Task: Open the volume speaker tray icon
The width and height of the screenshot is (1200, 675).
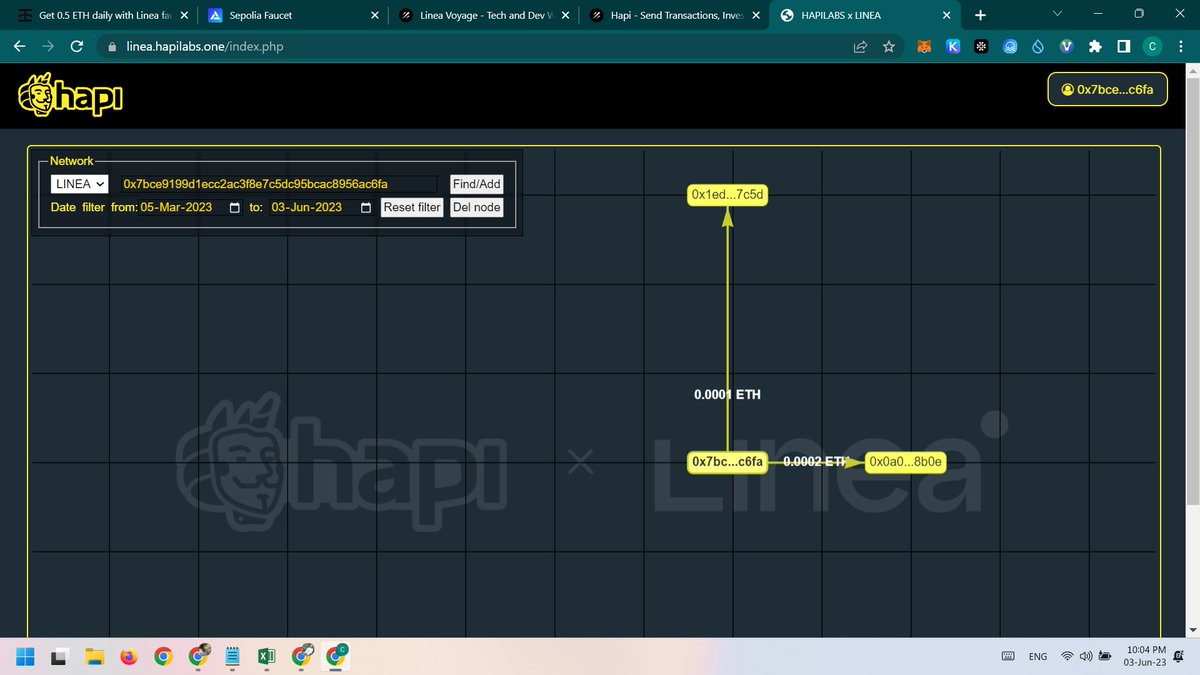Action: click(1086, 657)
